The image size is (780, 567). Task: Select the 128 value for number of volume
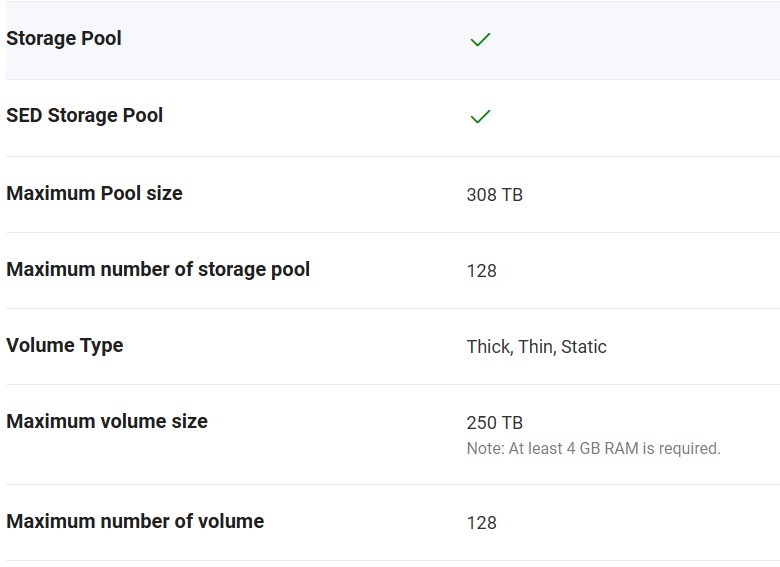pyautogui.click(x=481, y=523)
